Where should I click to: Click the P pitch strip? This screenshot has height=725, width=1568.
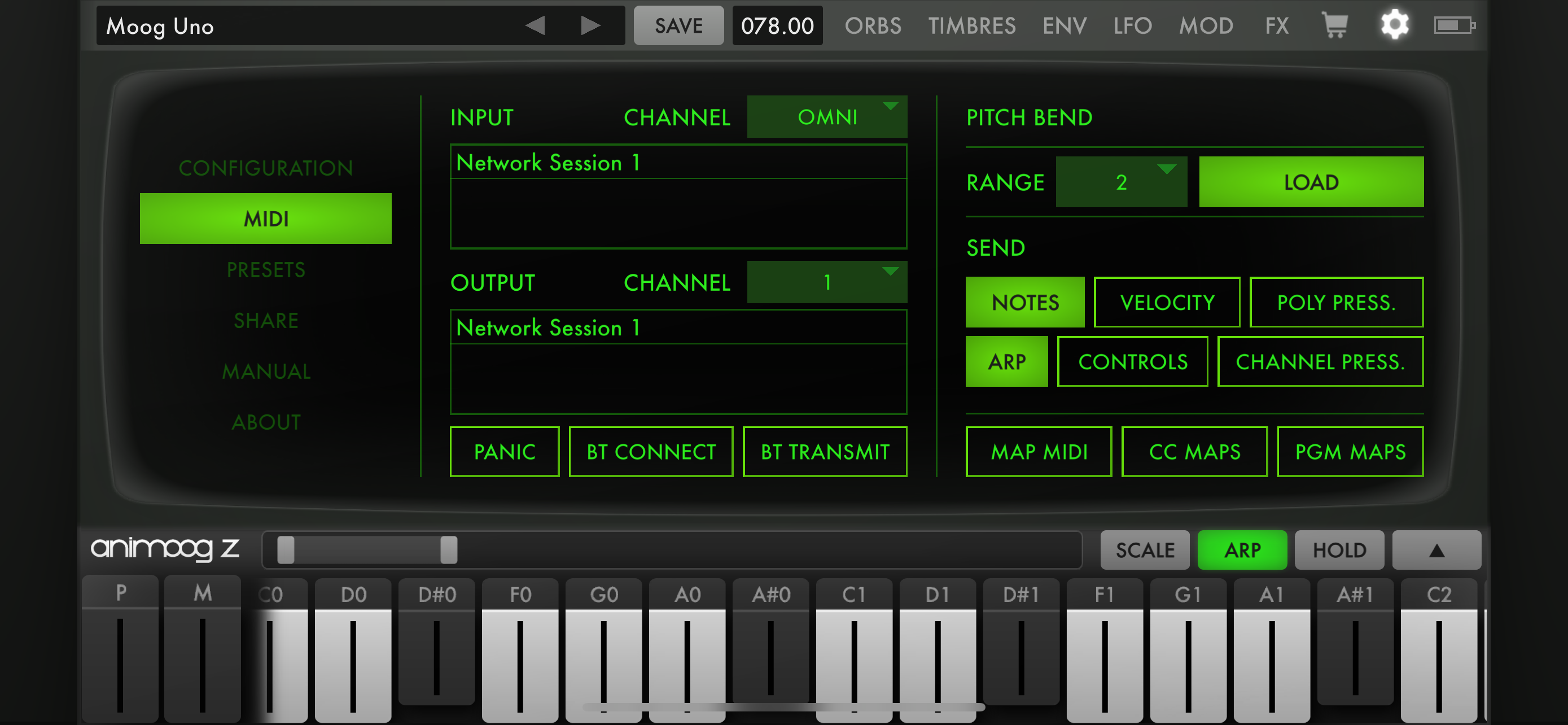point(121,650)
